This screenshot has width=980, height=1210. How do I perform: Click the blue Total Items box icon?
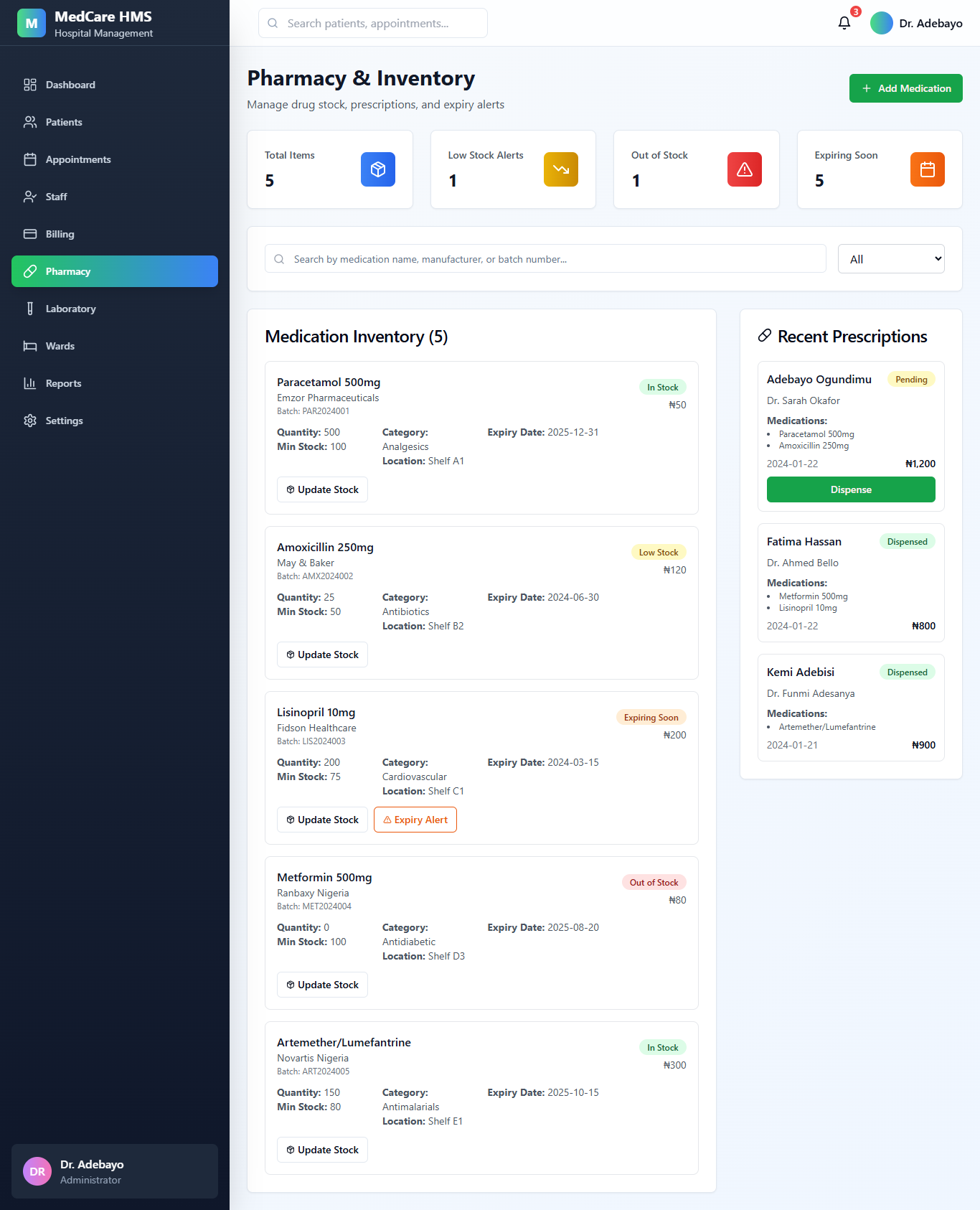click(377, 169)
